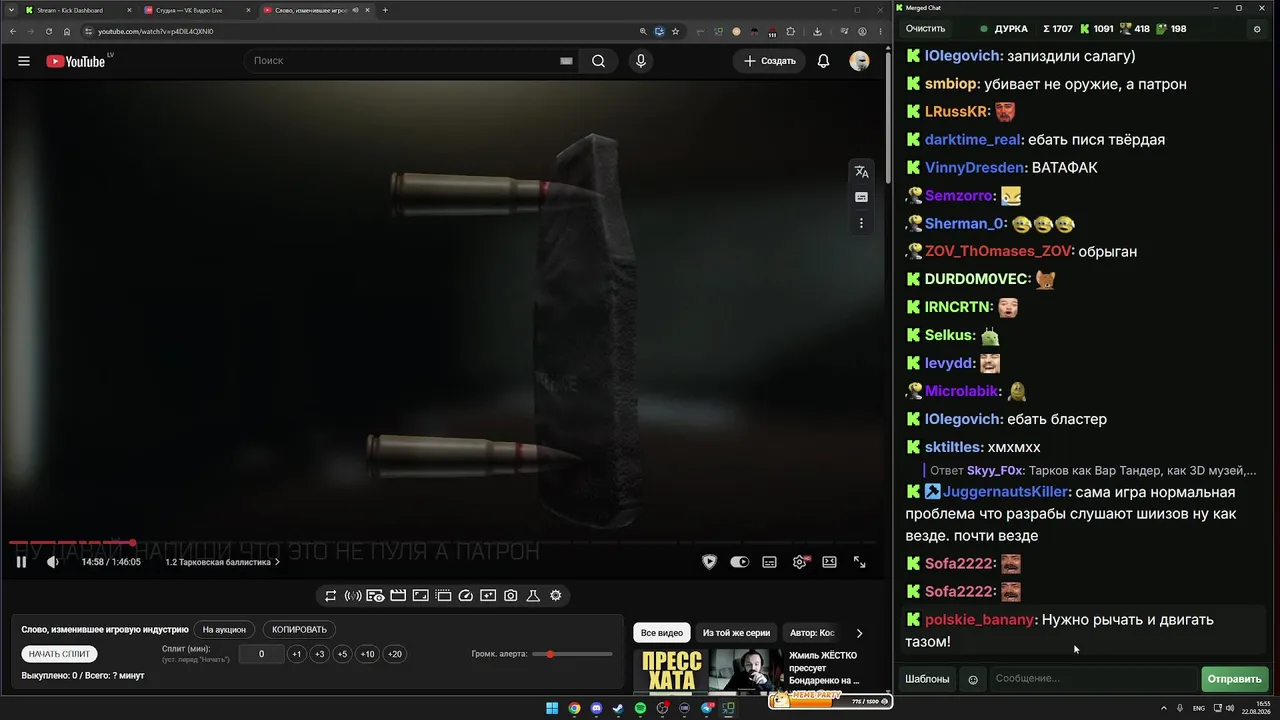1280x720 pixels.
Task: Open Discord from the taskbar
Action: [x=597, y=709]
